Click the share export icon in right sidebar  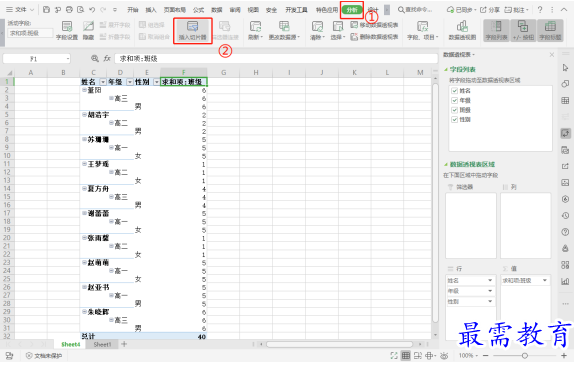tap(565, 166)
